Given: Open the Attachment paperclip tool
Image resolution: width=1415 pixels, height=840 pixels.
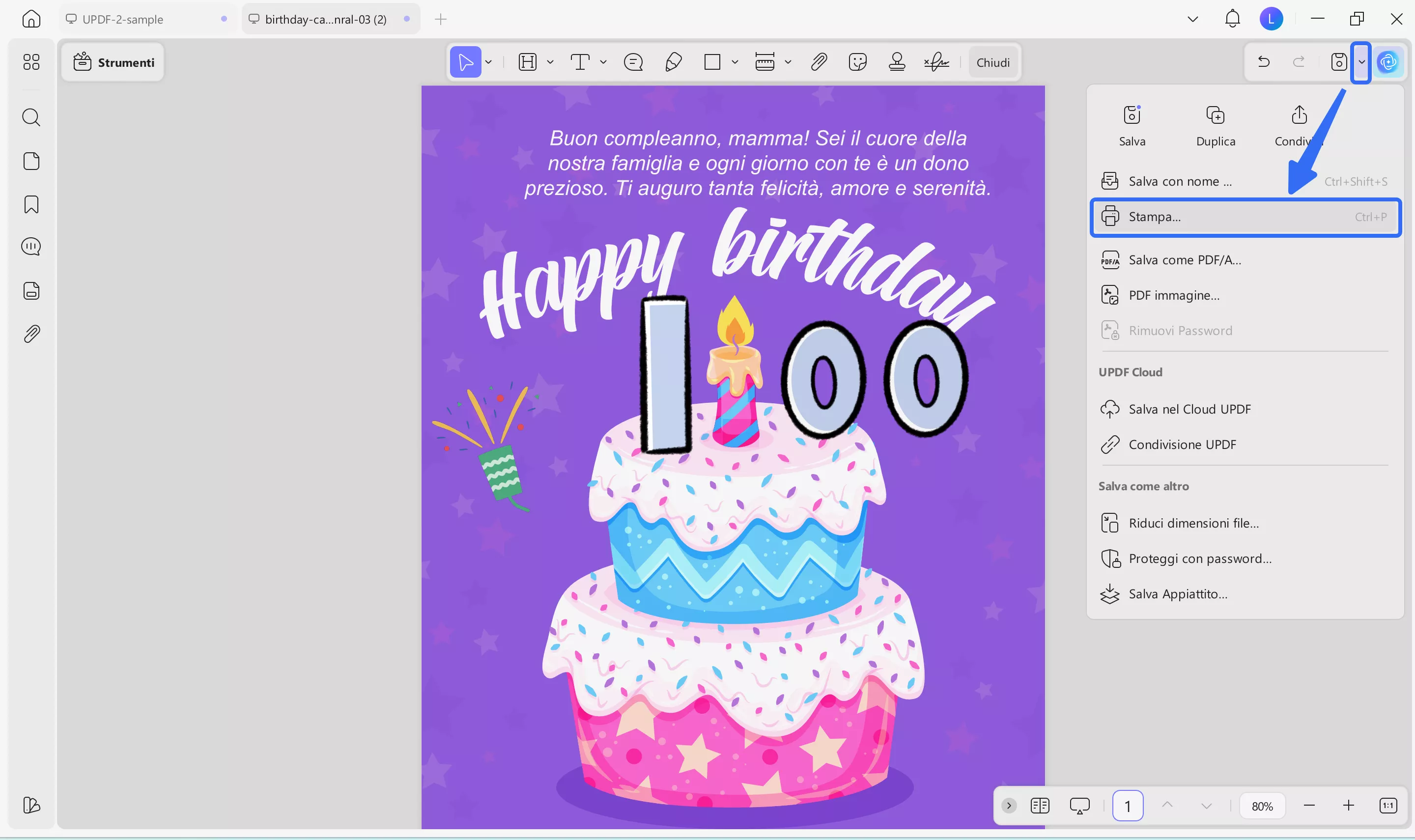Looking at the screenshot, I should tap(818, 62).
